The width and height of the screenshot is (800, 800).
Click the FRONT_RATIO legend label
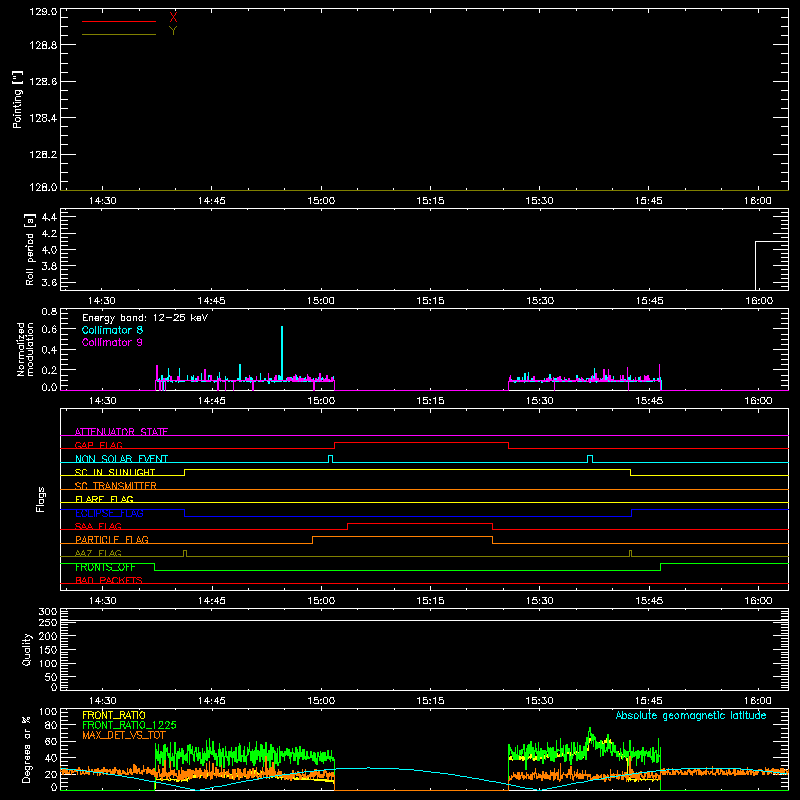[114, 715]
